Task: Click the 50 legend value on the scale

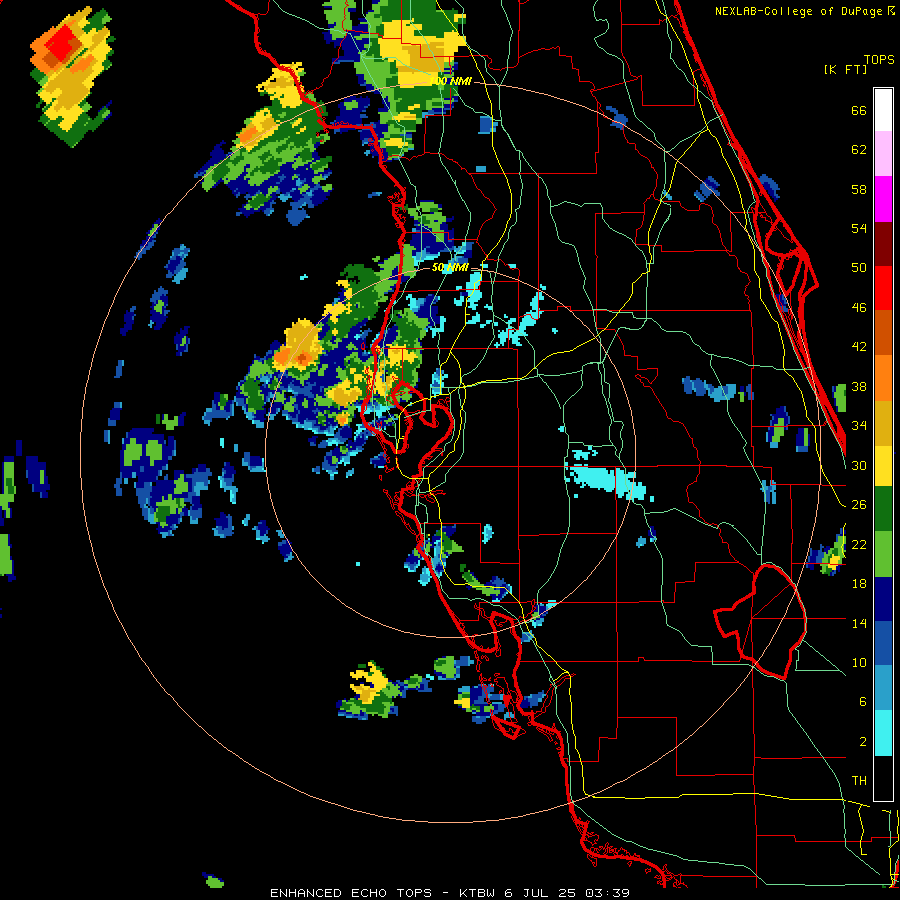Action: pos(859,267)
